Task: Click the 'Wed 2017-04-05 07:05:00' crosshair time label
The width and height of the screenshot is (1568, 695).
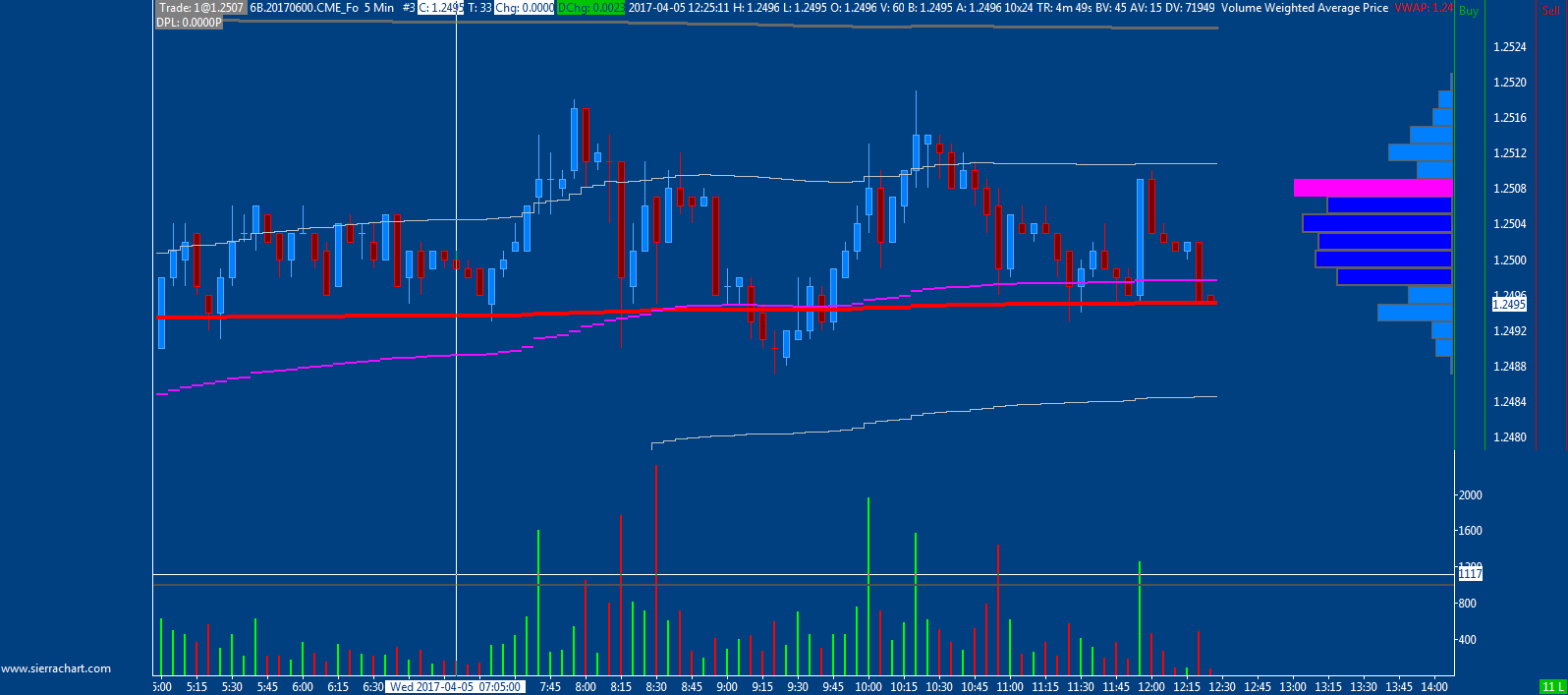Action: 456,687
